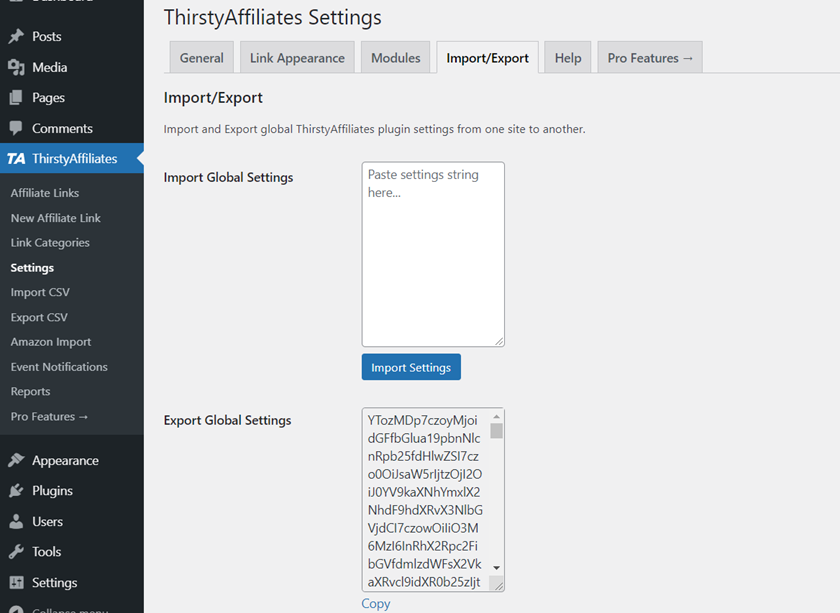
Task: Open the Pages menu label
Action: (48, 98)
